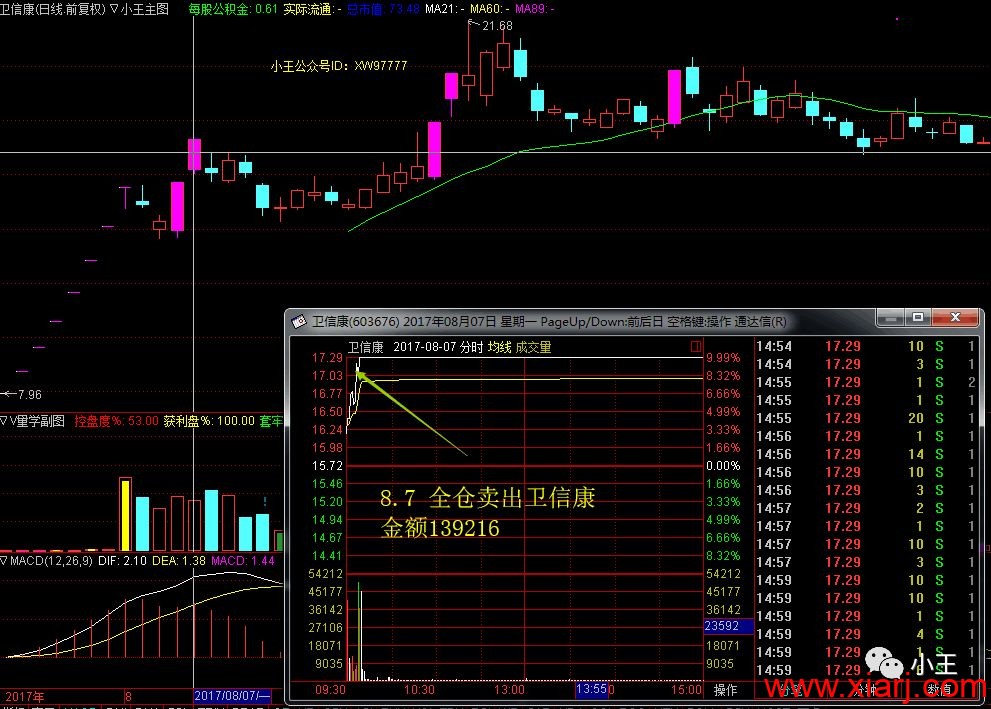Click the 2017/08/07 date marker on main timeline

point(232,696)
